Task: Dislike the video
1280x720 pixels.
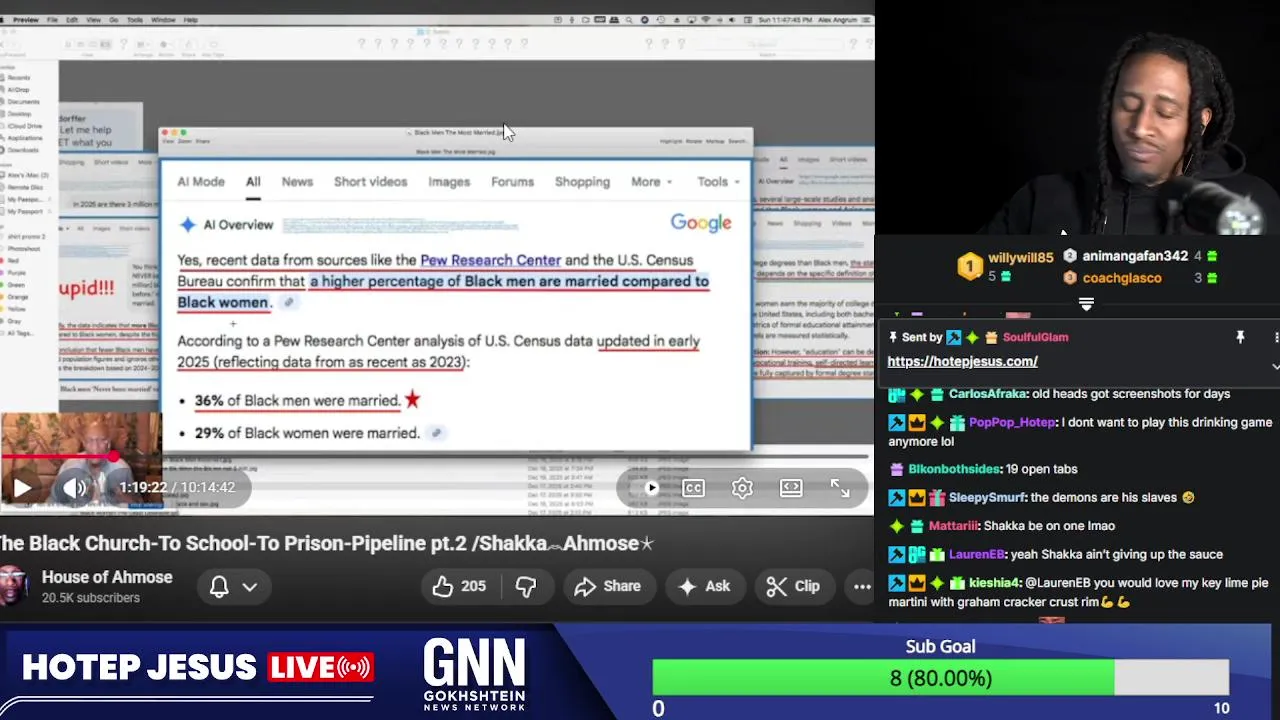Action: tap(525, 586)
